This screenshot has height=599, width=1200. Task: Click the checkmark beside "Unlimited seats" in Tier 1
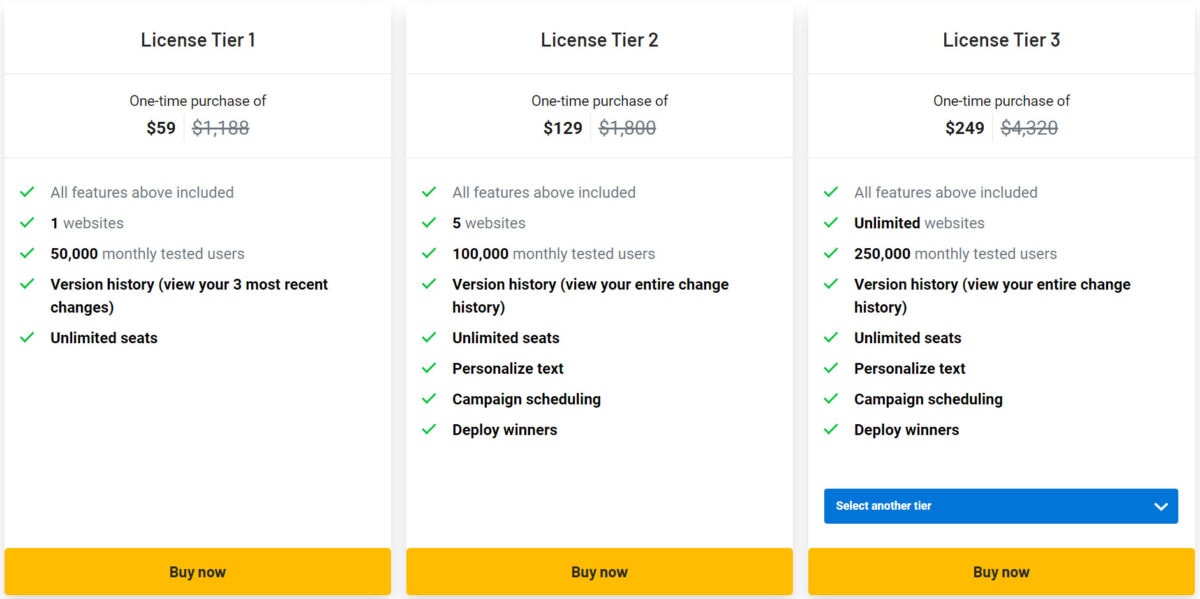tap(28, 338)
